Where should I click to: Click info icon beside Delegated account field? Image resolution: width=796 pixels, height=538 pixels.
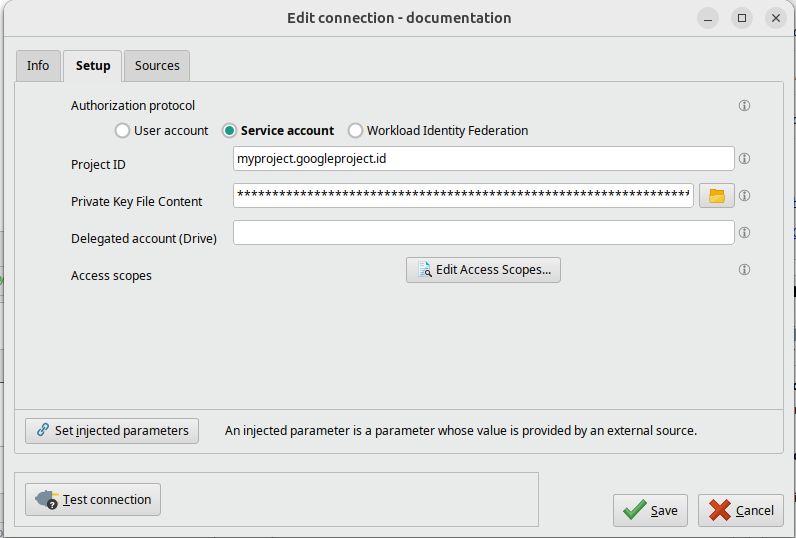pyautogui.click(x=744, y=233)
